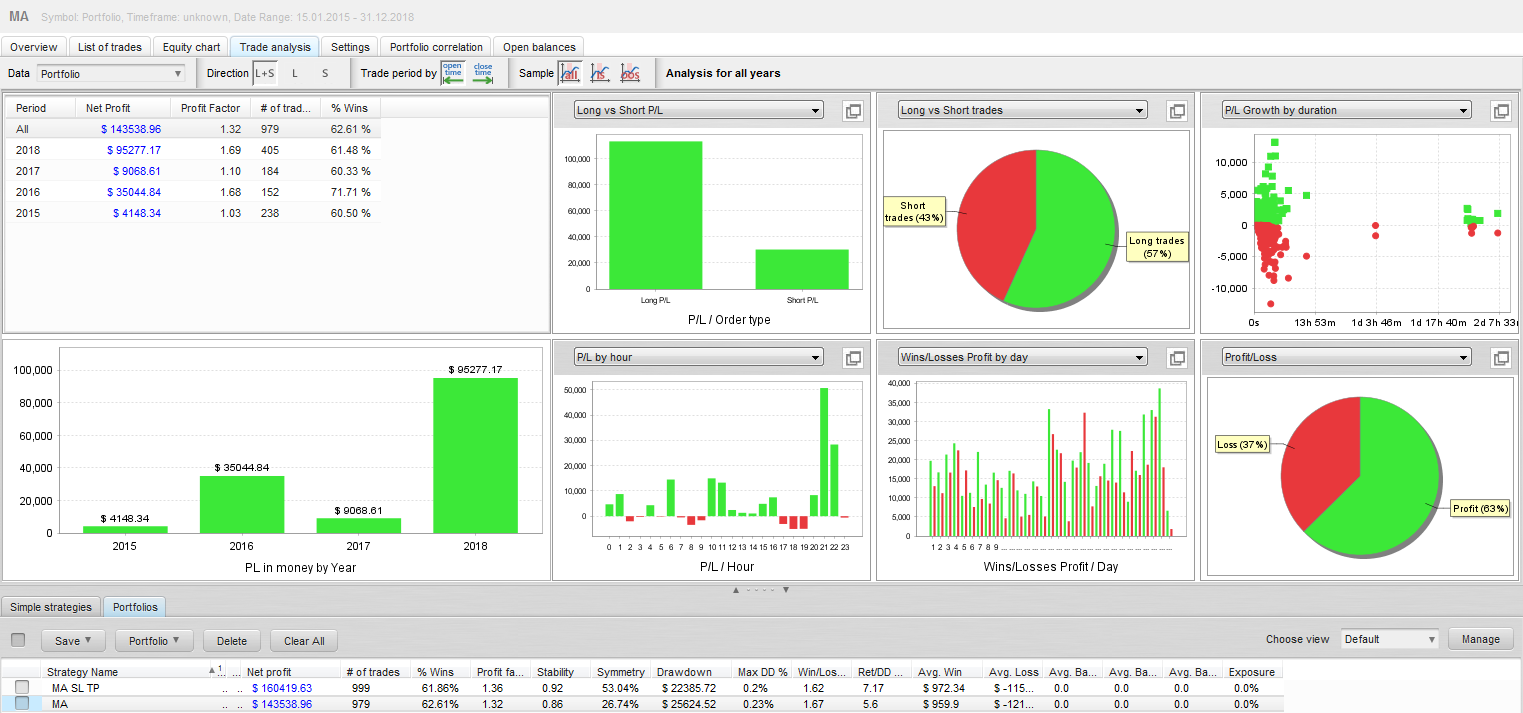The image size is (1523, 713).
Task: Select the 'all' sample icon
Action: [570, 73]
